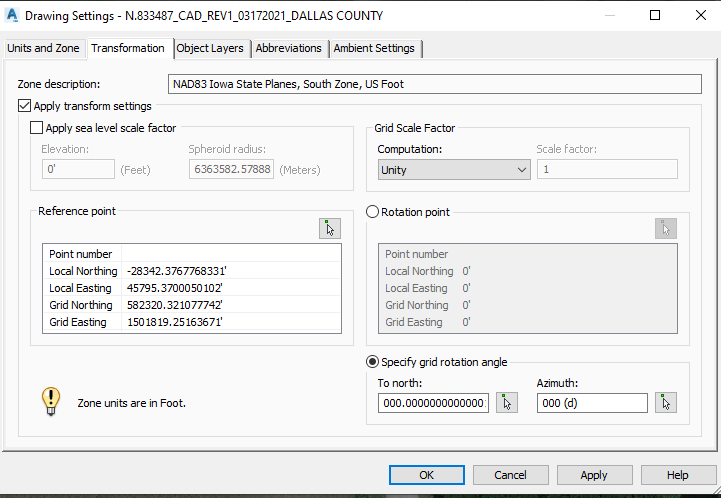Click the Apply button
This screenshot has width=721, height=498.
[x=594, y=475]
